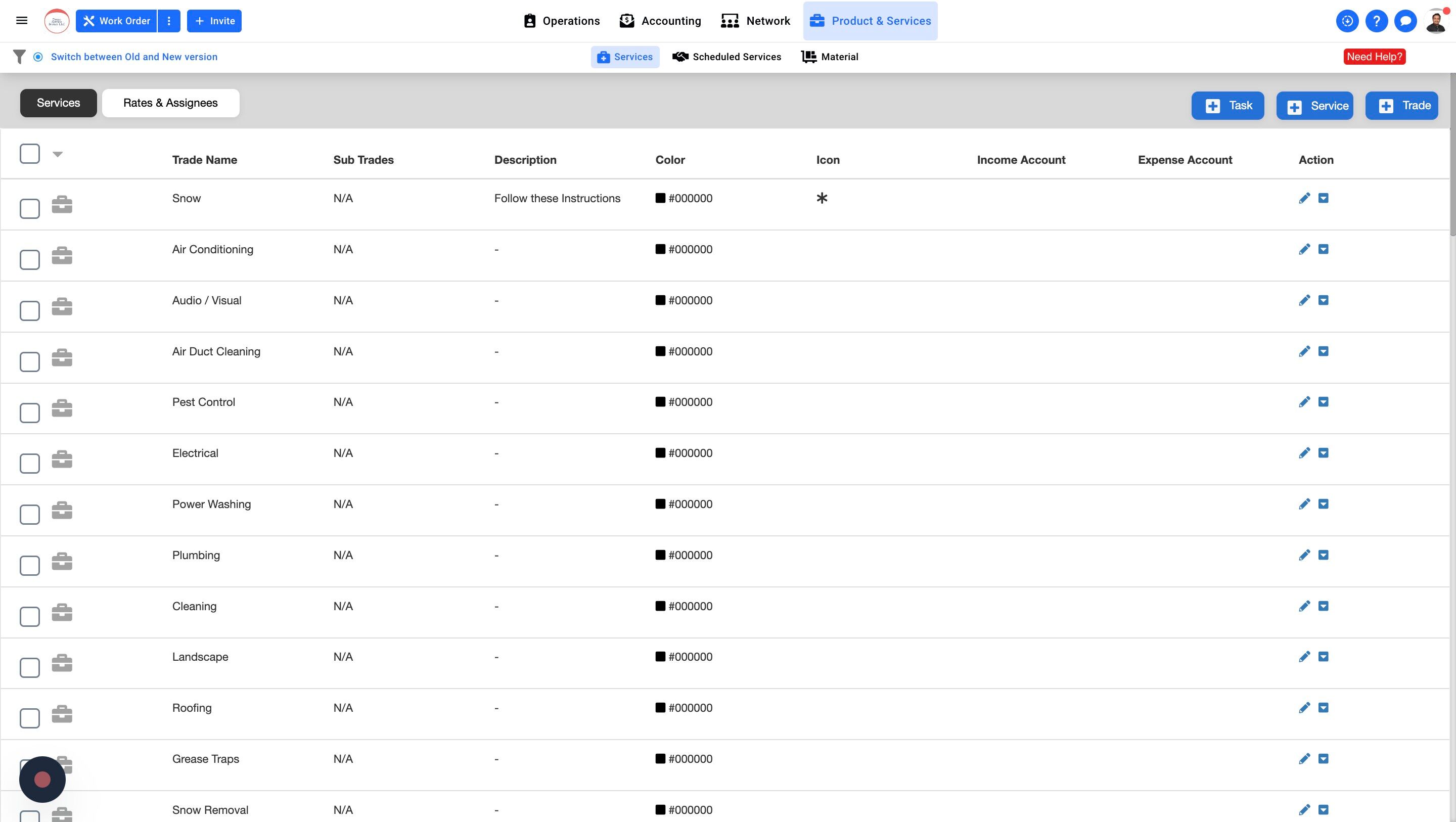Viewport: 1456px width, 822px height.
Task: Click the briefcase icon beside Electrical
Action: coord(62,459)
